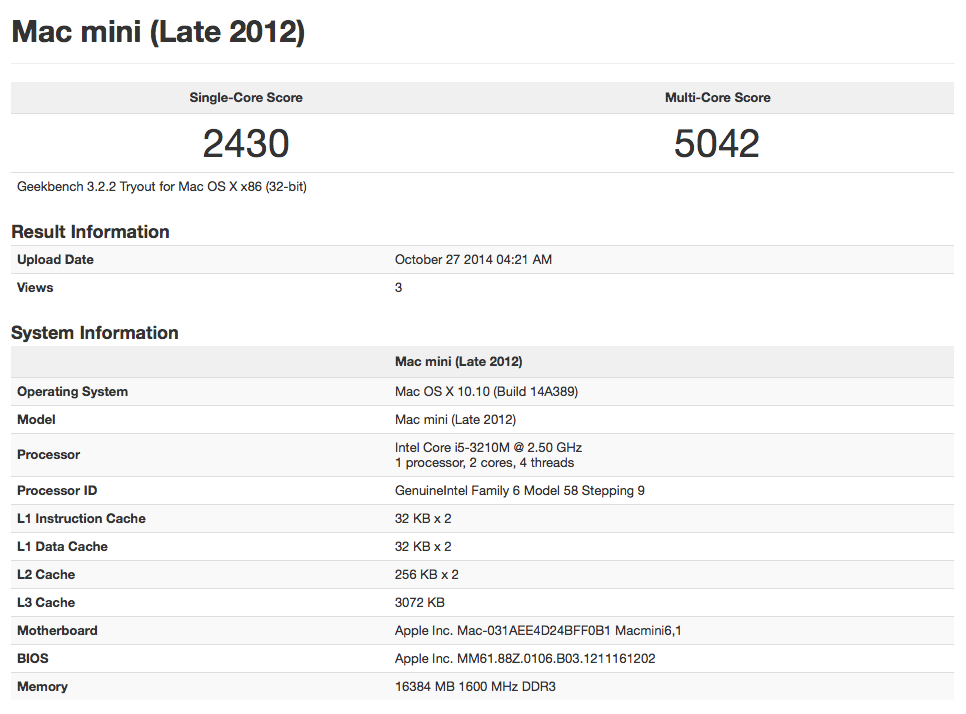Select the GenuineIntel Family 6 Model 58 Stepping 9 value
This screenshot has width=966, height=714.
pyautogui.click(x=520, y=490)
